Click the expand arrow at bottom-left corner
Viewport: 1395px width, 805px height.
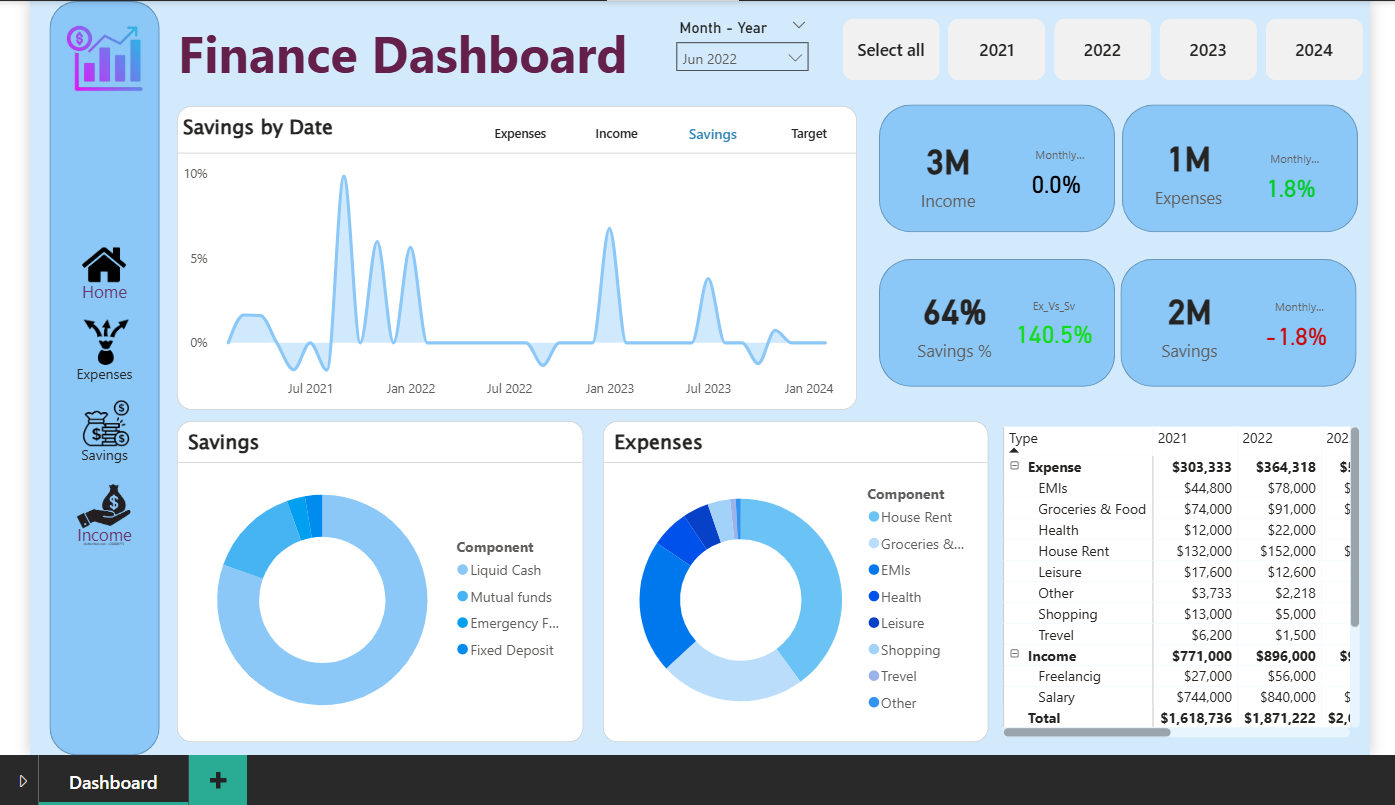click(x=21, y=780)
